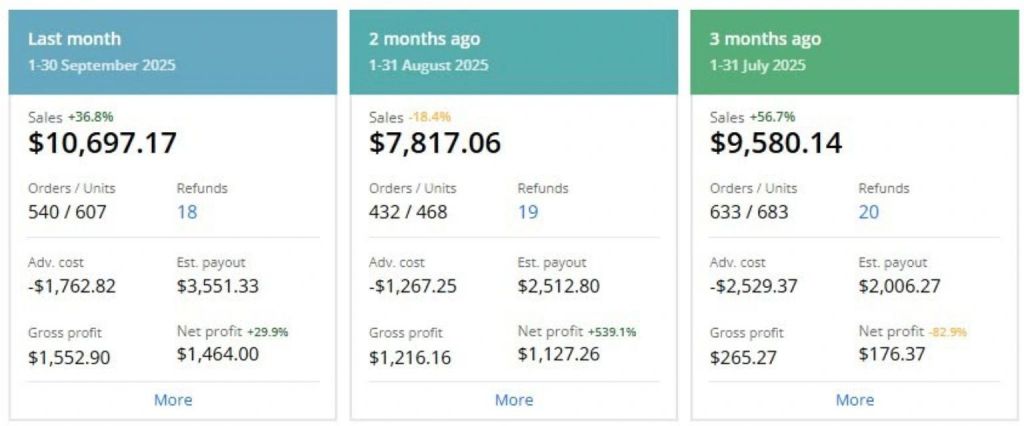Click September net profit $1,464.00
1024x426 pixels.
point(218,354)
